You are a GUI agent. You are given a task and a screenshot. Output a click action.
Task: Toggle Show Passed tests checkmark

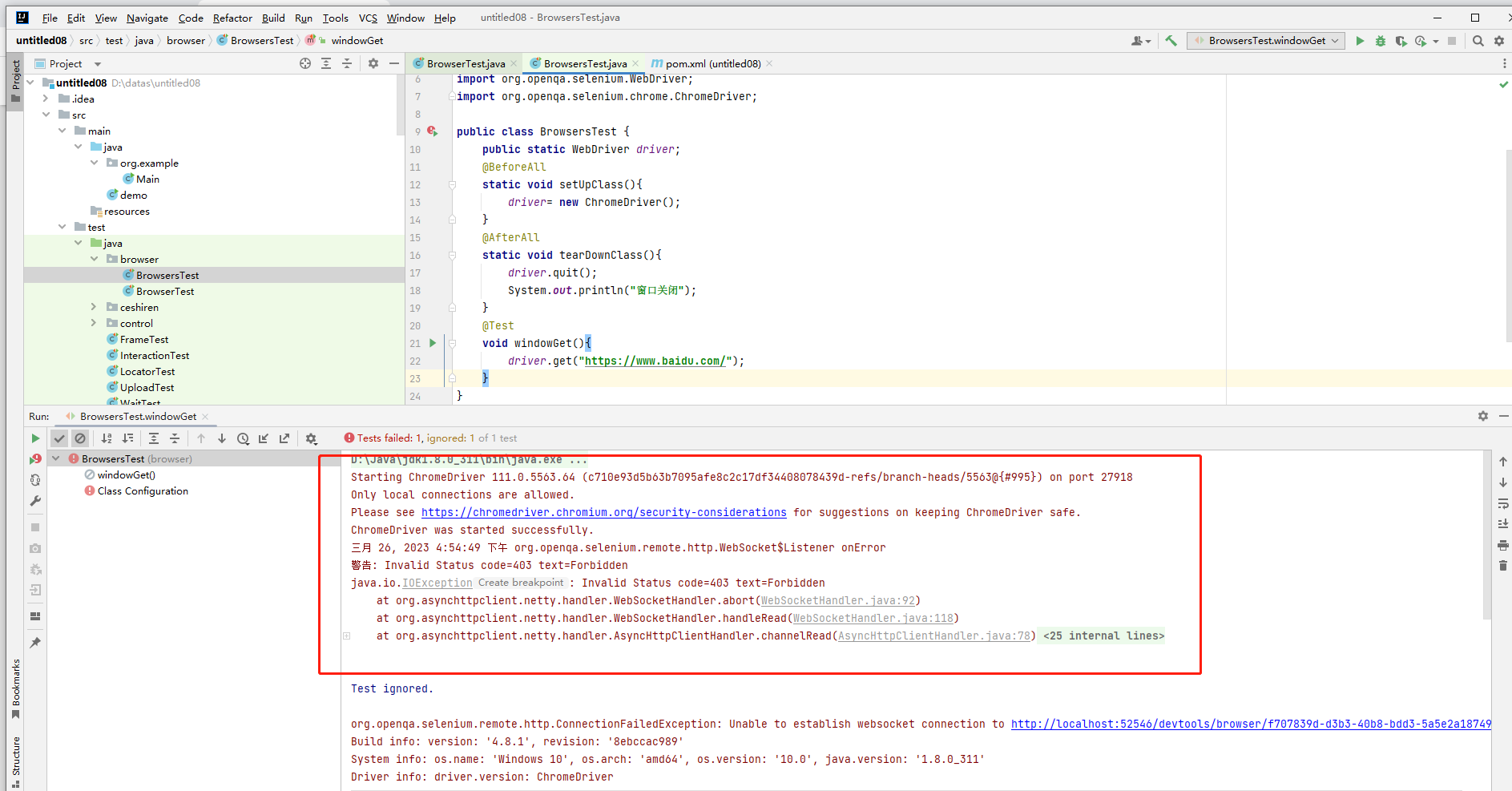click(59, 438)
